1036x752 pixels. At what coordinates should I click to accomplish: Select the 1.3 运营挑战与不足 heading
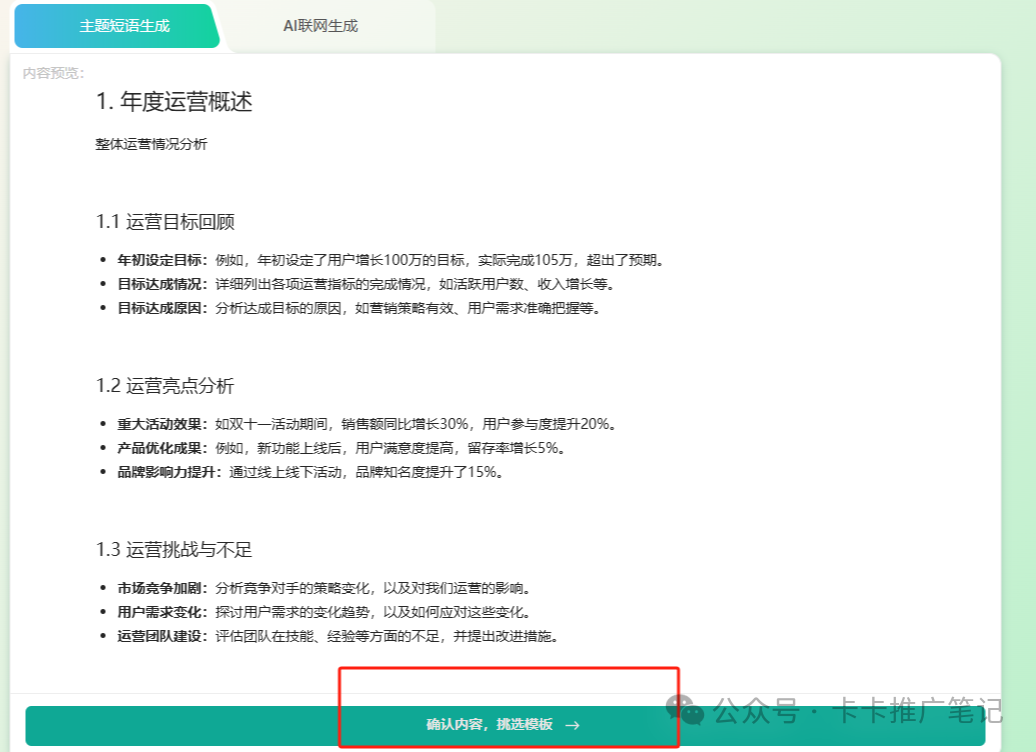[x=174, y=550]
